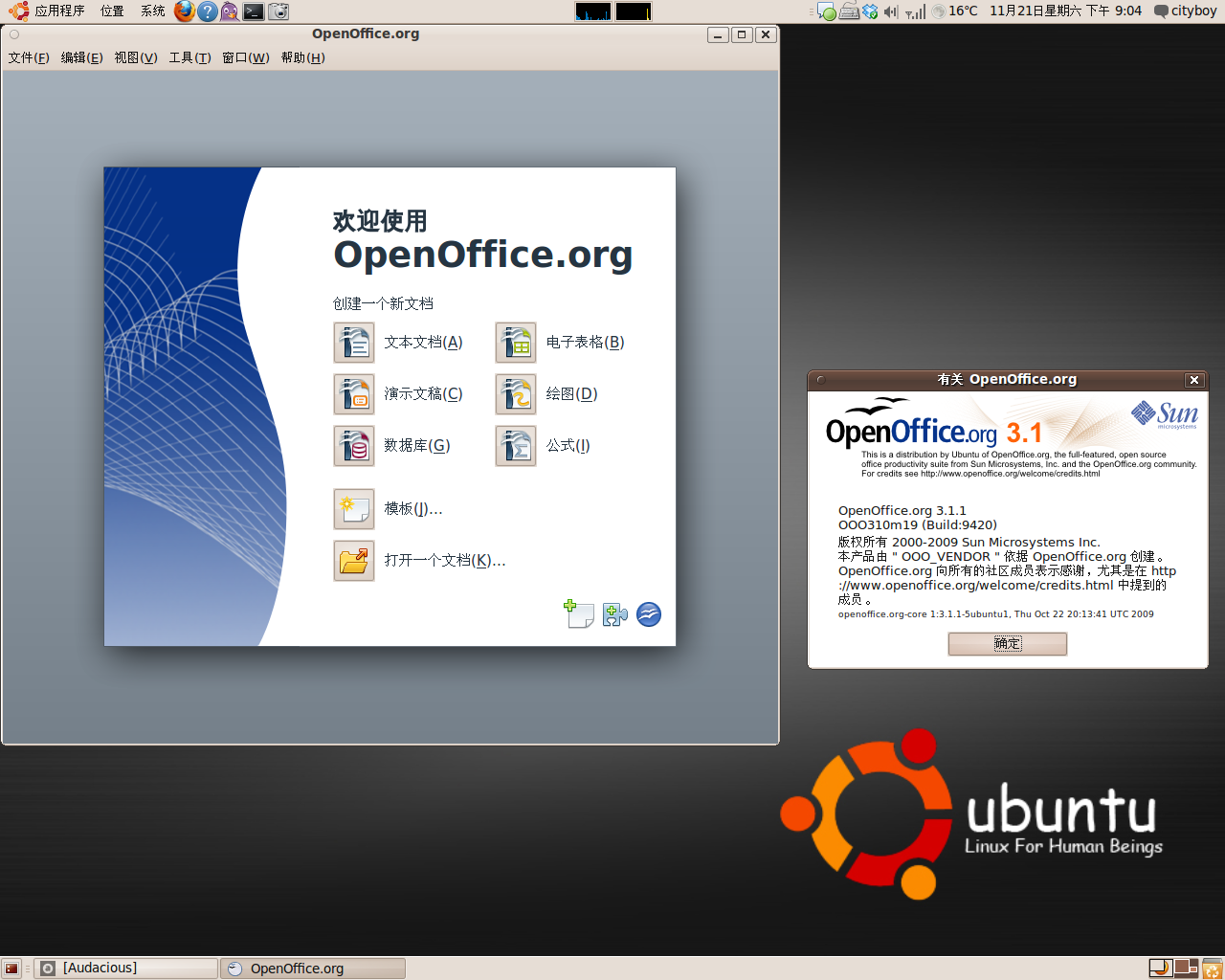
Task: Open the 帮助(H) Help menu
Action: 303,57
